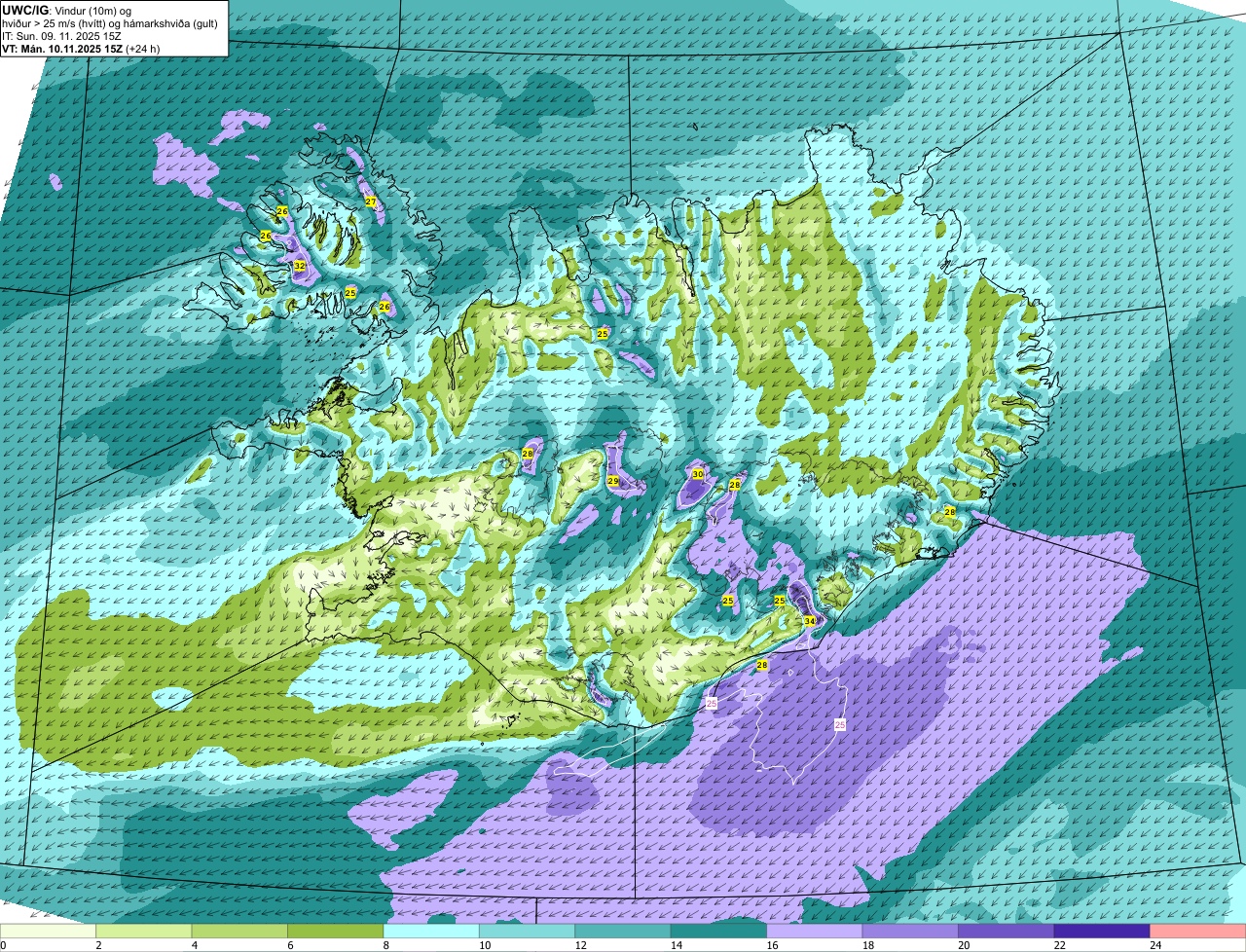The height and width of the screenshot is (952, 1246).
Task: Click the 4–6 m/s legend color swatch
Action: point(239,931)
